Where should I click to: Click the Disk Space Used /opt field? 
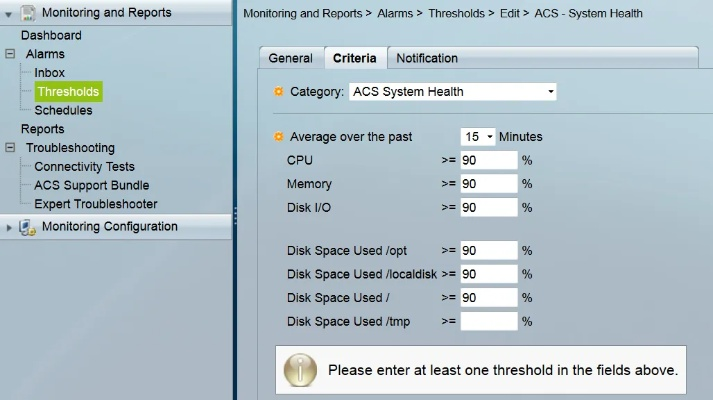coord(489,250)
